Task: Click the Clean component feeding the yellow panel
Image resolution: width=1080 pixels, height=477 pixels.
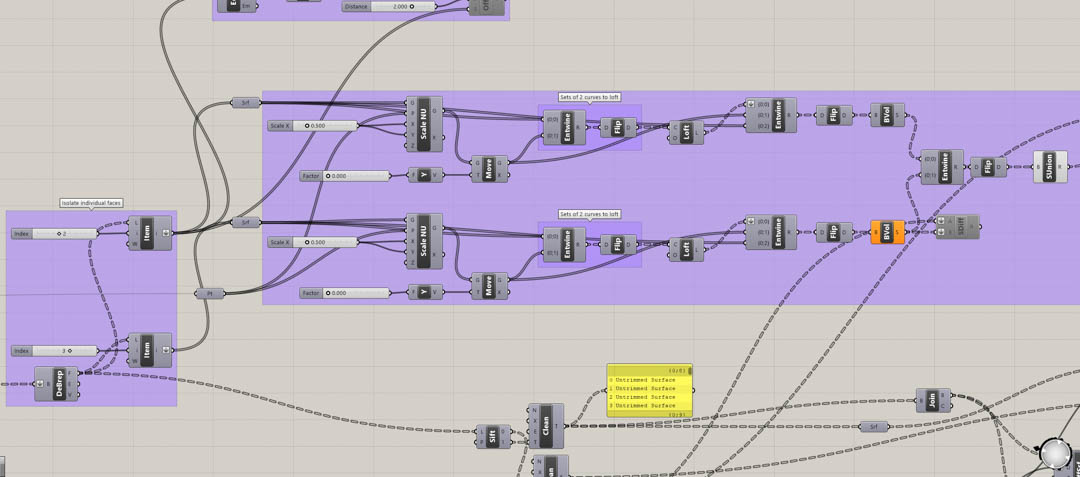Action: coord(546,426)
